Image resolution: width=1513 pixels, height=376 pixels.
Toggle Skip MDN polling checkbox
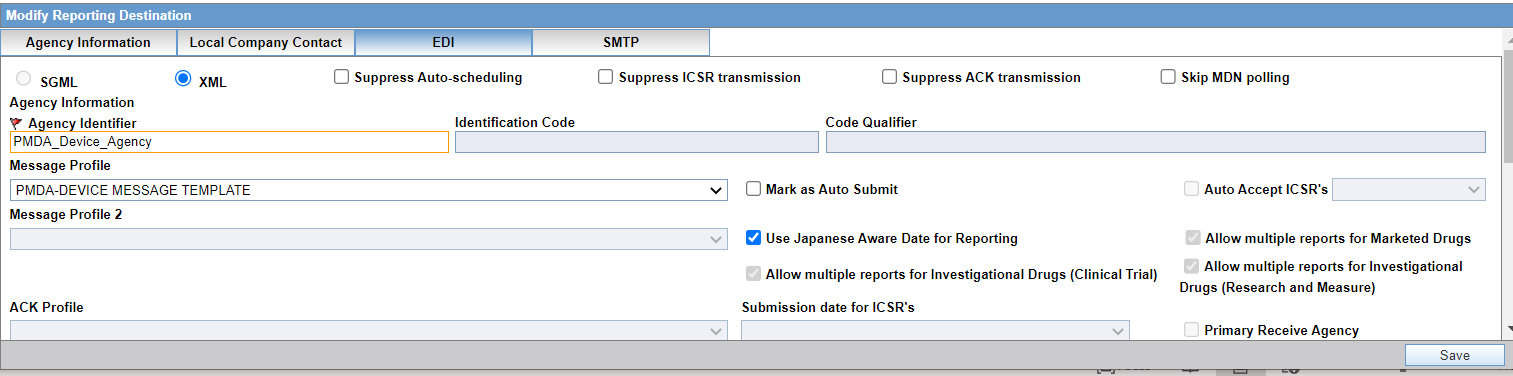click(x=1167, y=77)
